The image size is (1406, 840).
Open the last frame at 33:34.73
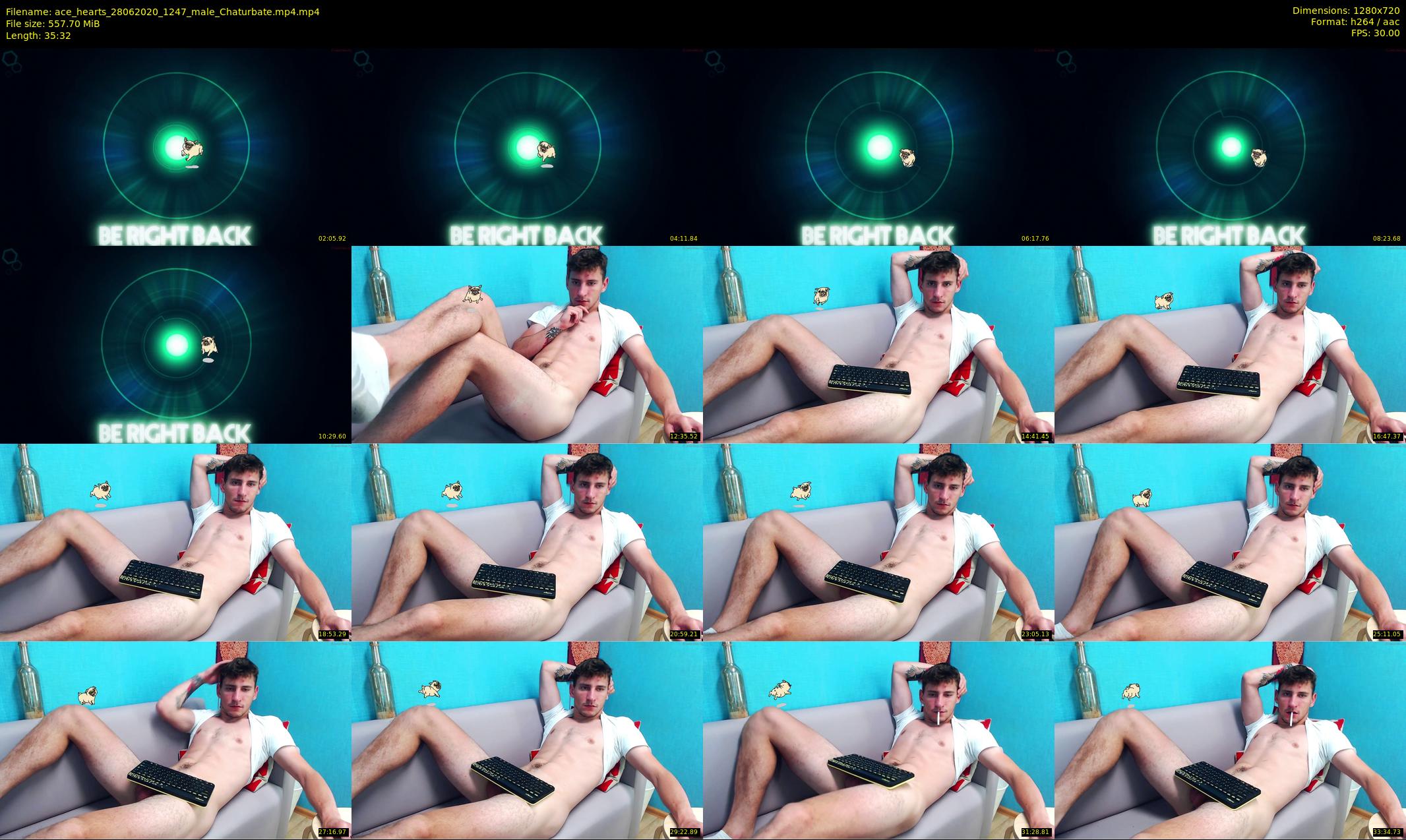(1230, 740)
